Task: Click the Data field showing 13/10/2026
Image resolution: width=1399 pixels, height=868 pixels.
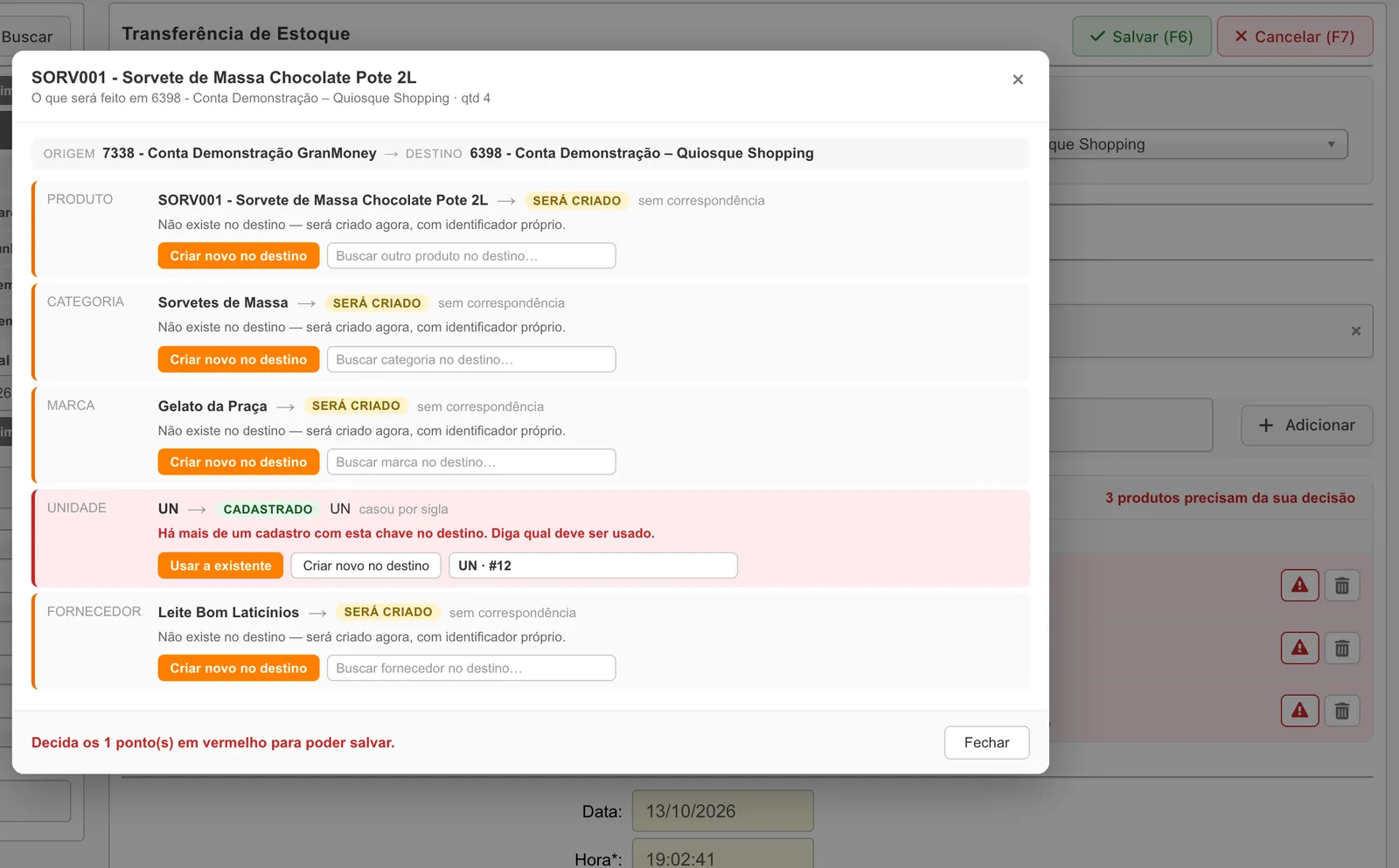Action: [x=723, y=811]
